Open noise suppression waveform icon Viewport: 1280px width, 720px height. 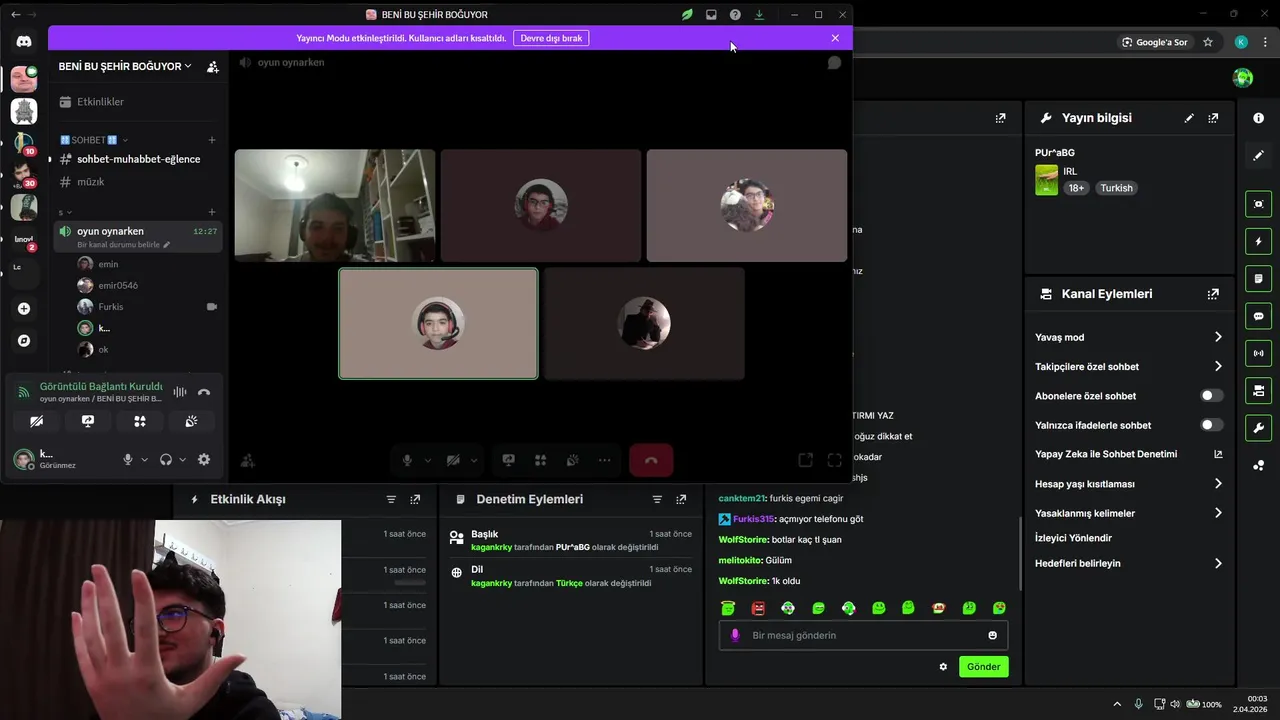180,392
